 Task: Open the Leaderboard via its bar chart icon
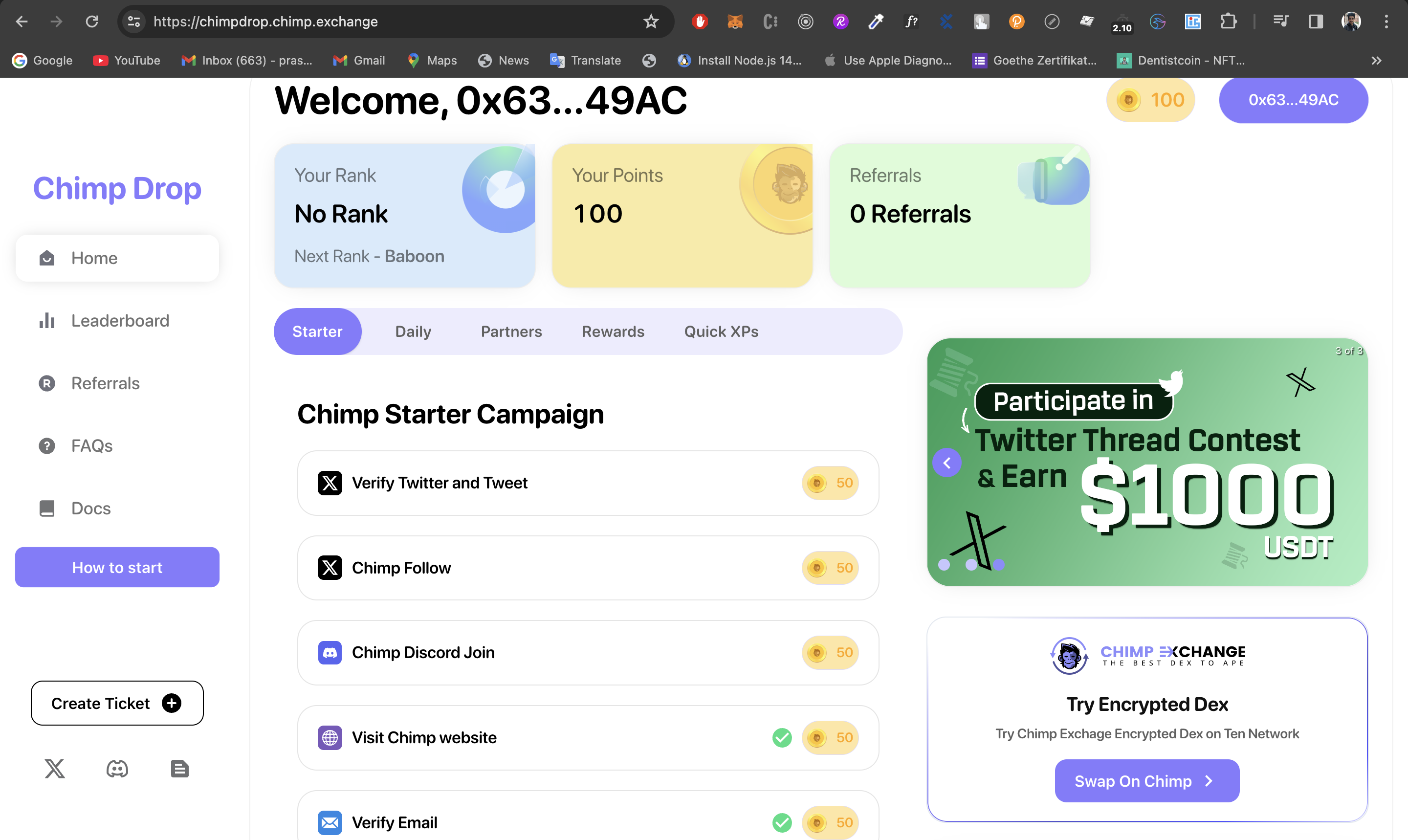47,320
